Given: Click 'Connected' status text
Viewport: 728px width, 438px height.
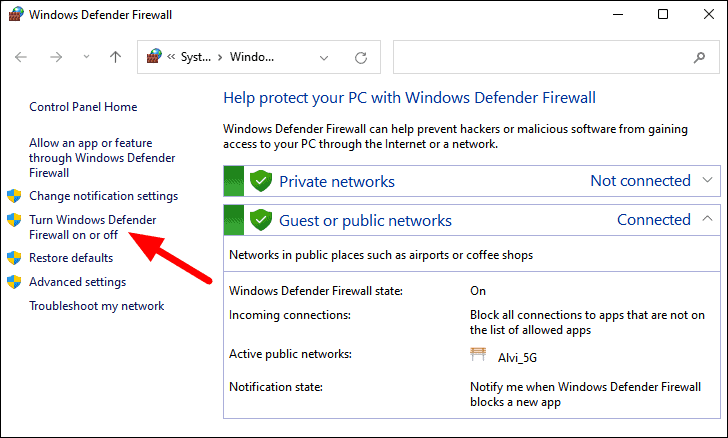Looking at the screenshot, I should [x=654, y=220].
